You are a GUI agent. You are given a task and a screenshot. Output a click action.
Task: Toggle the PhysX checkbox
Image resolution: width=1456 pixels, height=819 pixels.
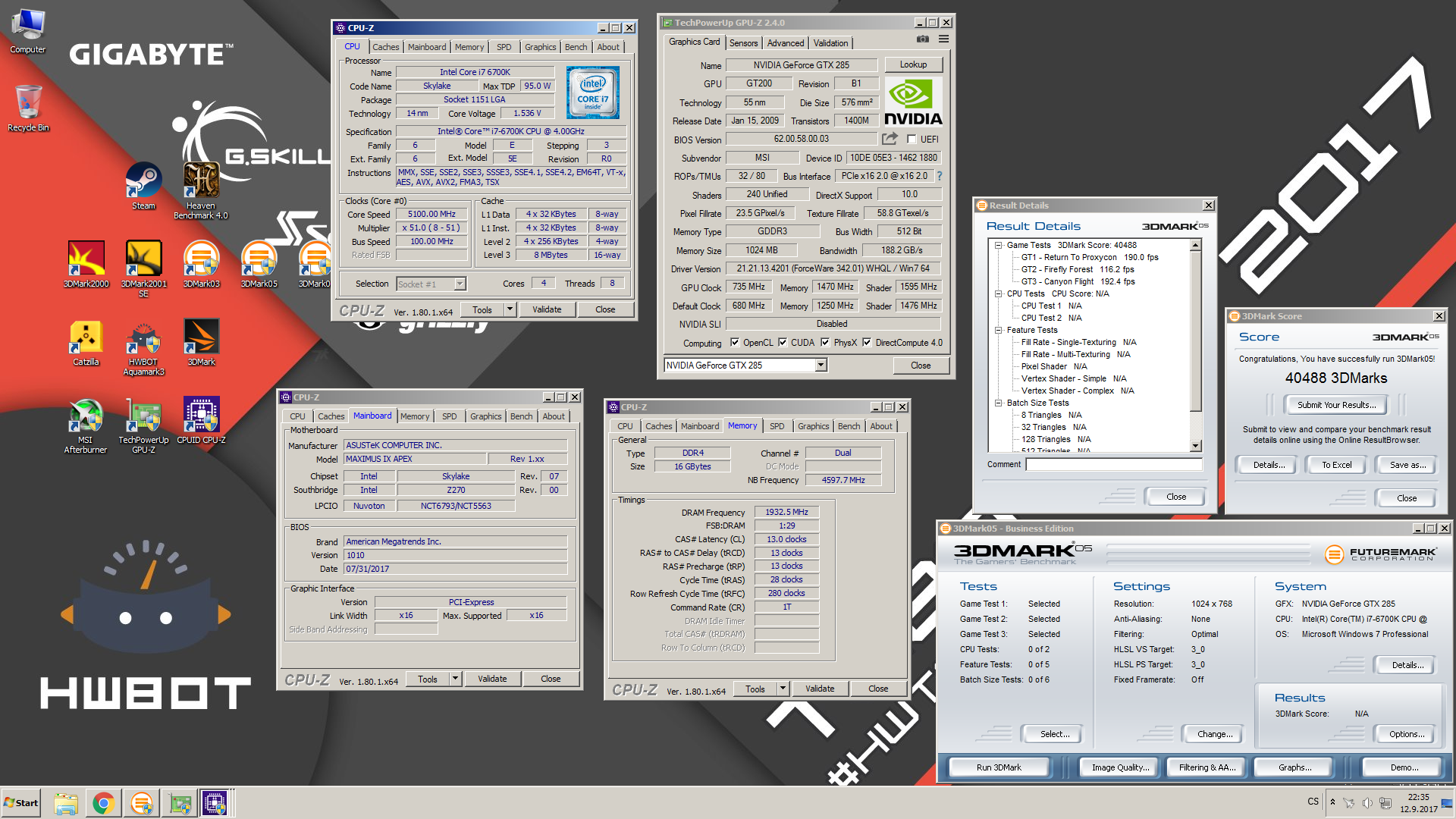click(825, 343)
